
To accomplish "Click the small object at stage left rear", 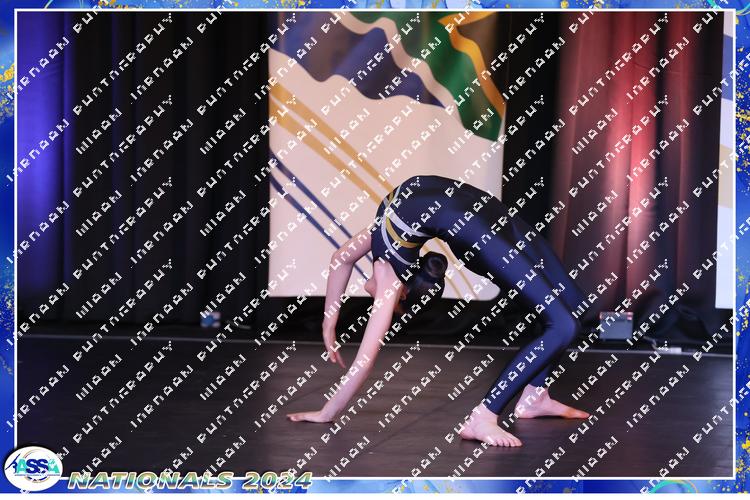I will click(210, 319).
